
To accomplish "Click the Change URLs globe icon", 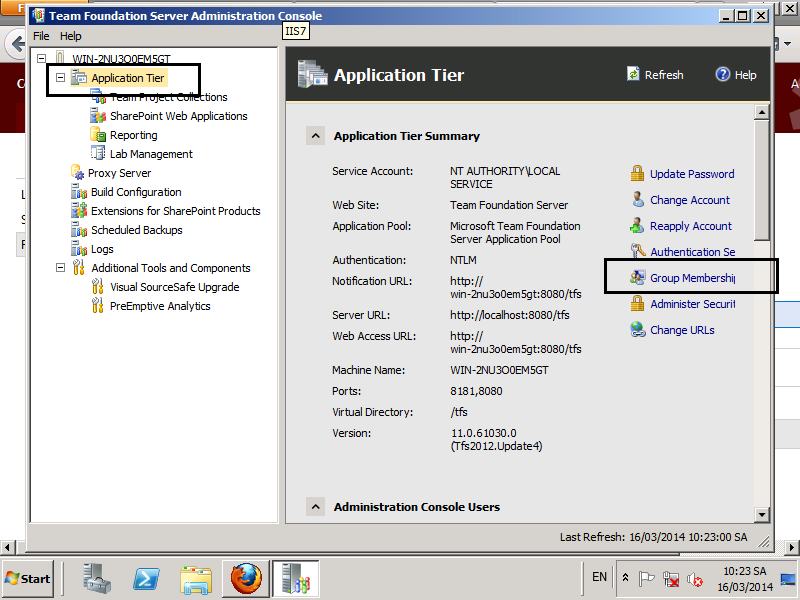I will (638, 330).
